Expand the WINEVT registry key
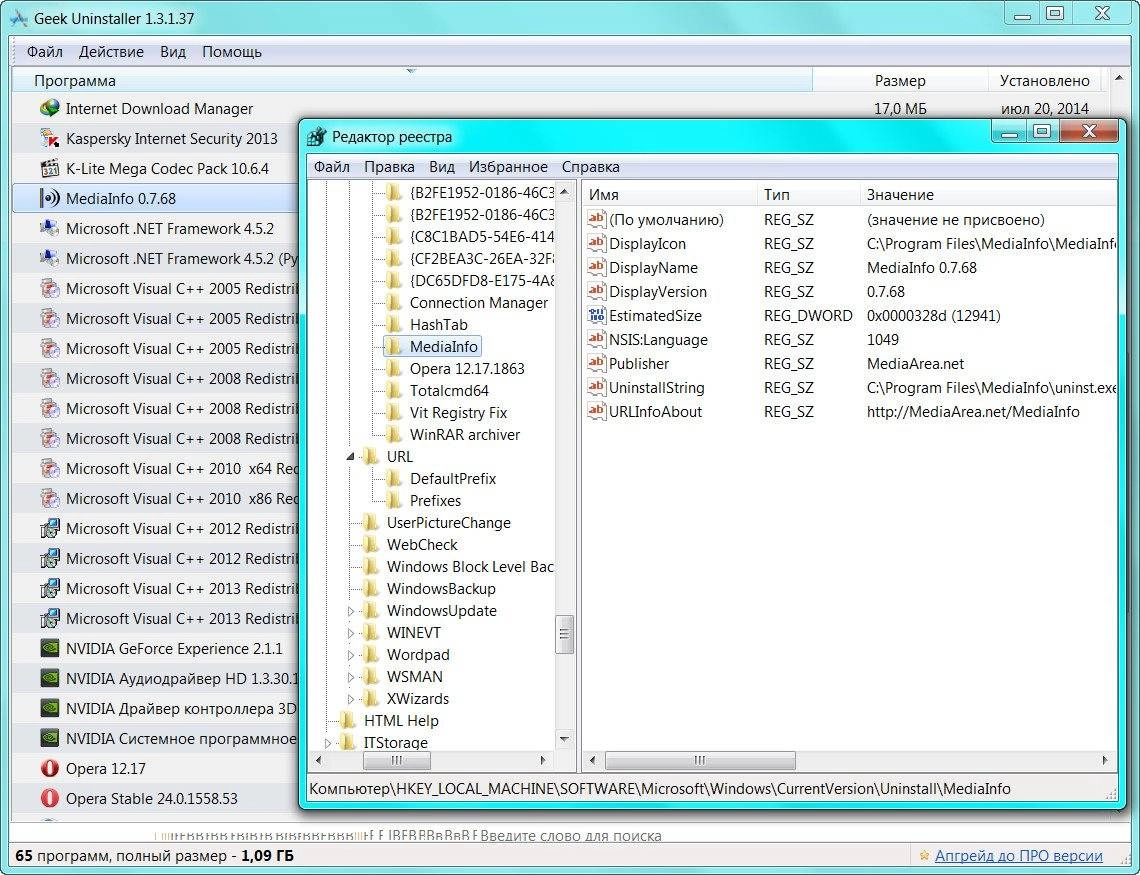 pos(350,633)
